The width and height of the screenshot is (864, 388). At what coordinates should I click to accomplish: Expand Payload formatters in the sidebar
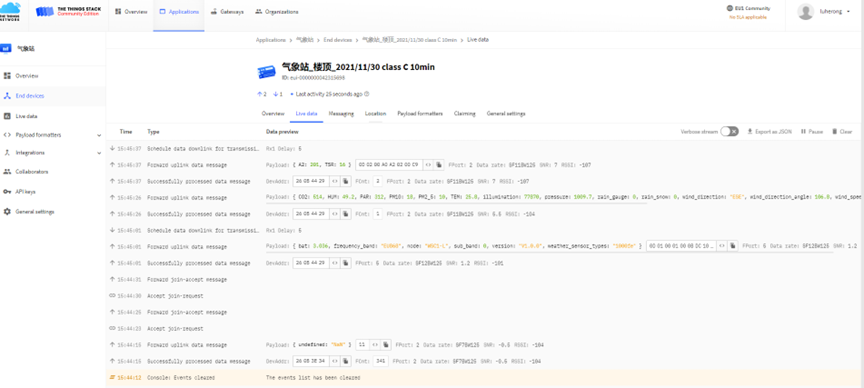point(99,135)
